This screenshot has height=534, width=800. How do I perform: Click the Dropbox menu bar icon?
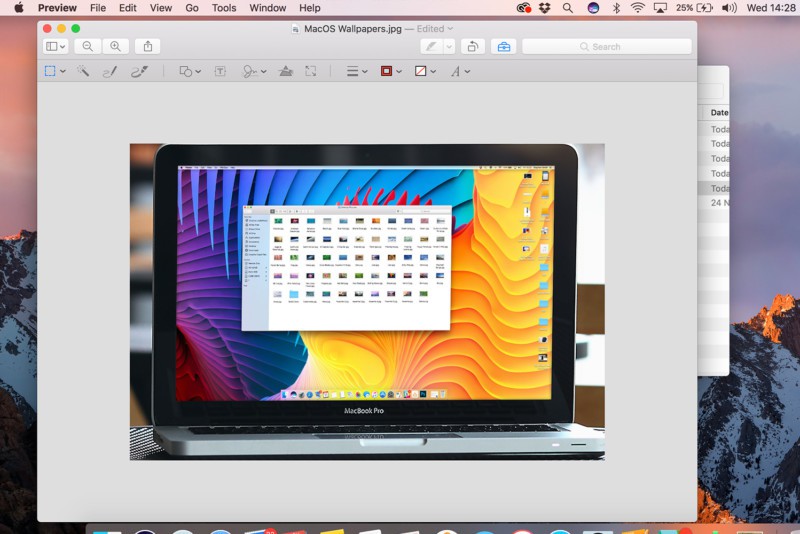click(x=545, y=8)
